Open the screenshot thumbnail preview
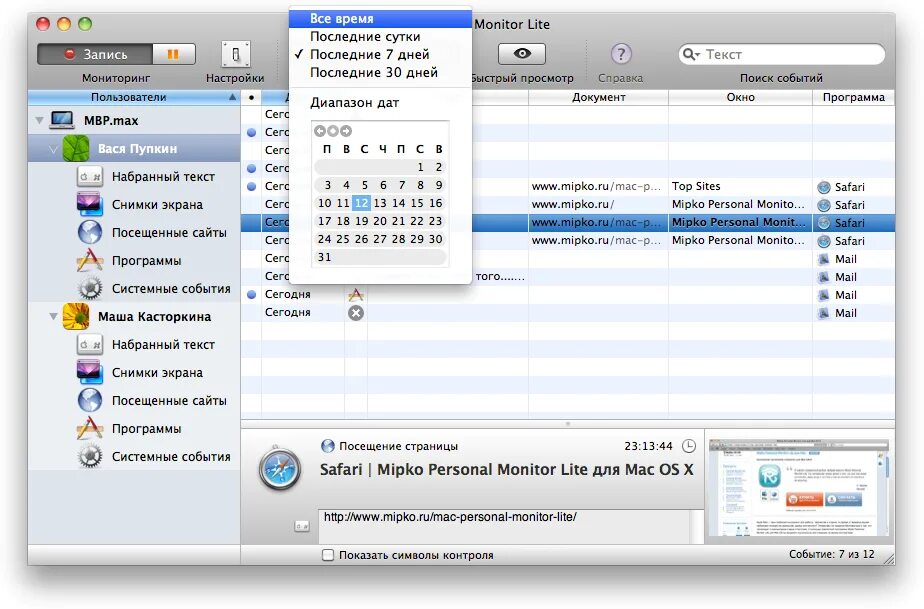Screen dimensions: 924x609 (799, 487)
